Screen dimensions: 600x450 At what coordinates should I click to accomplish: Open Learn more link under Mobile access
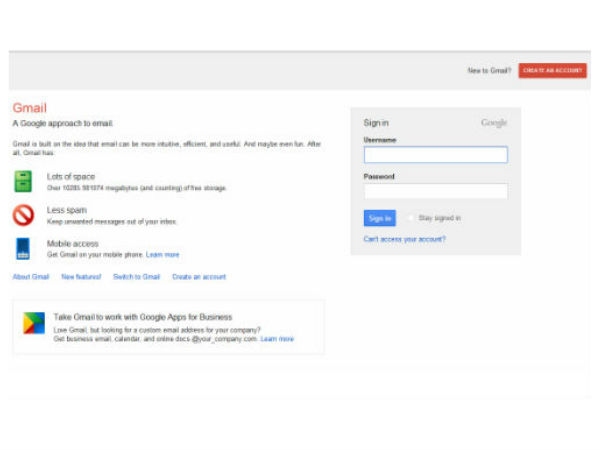pos(163,254)
